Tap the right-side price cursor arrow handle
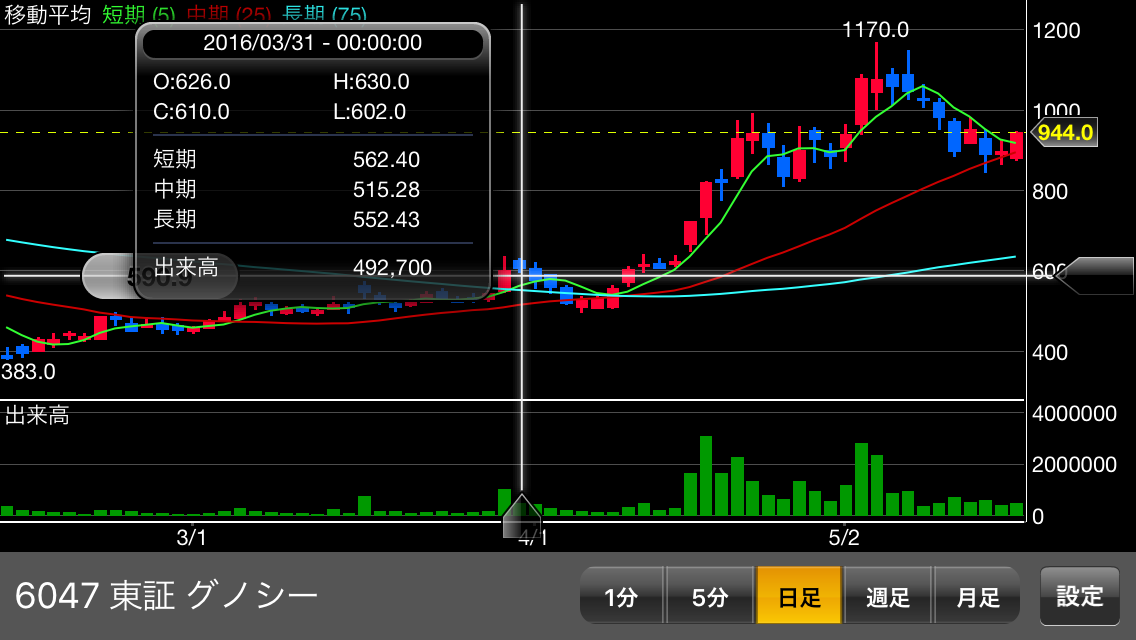This screenshot has width=1136, height=640. tap(1095, 275)
